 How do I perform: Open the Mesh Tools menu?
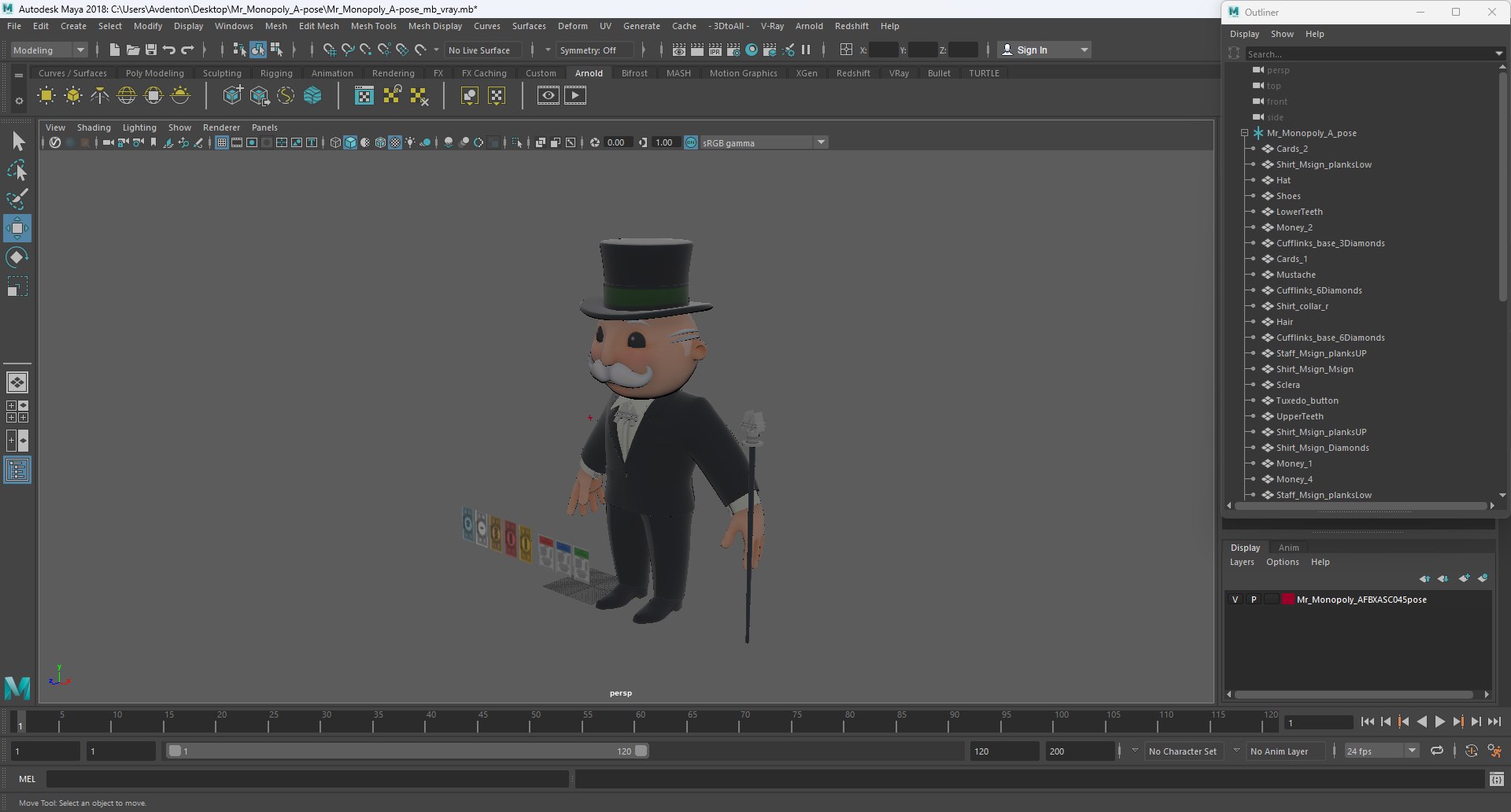pos(373,26)
